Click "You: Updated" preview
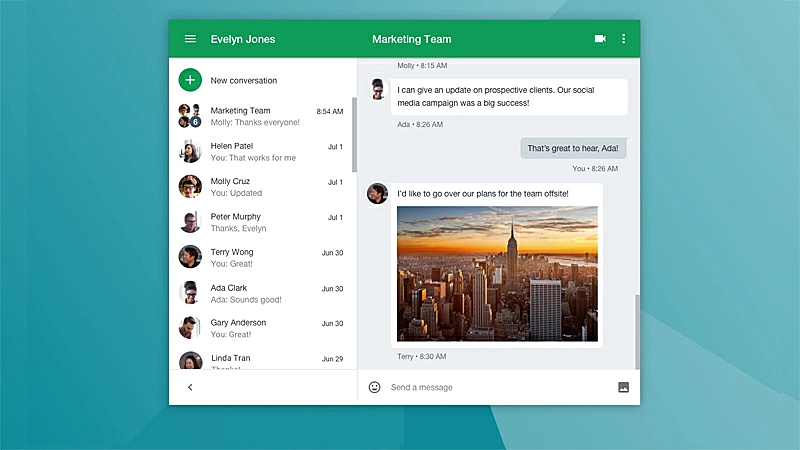The image size is (800, 450). pyautogui.click(x=236, y=193)
